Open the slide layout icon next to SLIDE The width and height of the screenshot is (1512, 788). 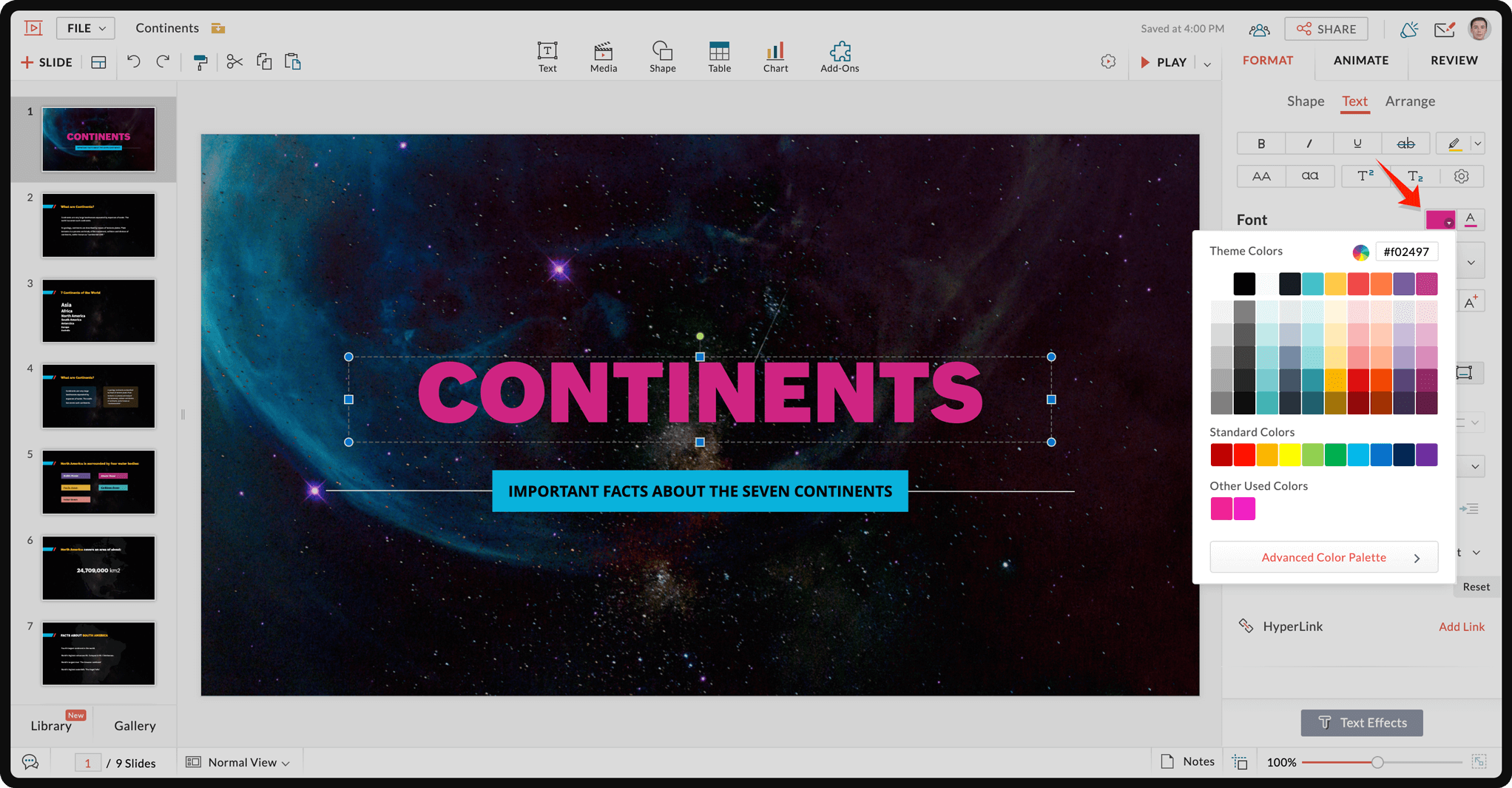point(98,62)
